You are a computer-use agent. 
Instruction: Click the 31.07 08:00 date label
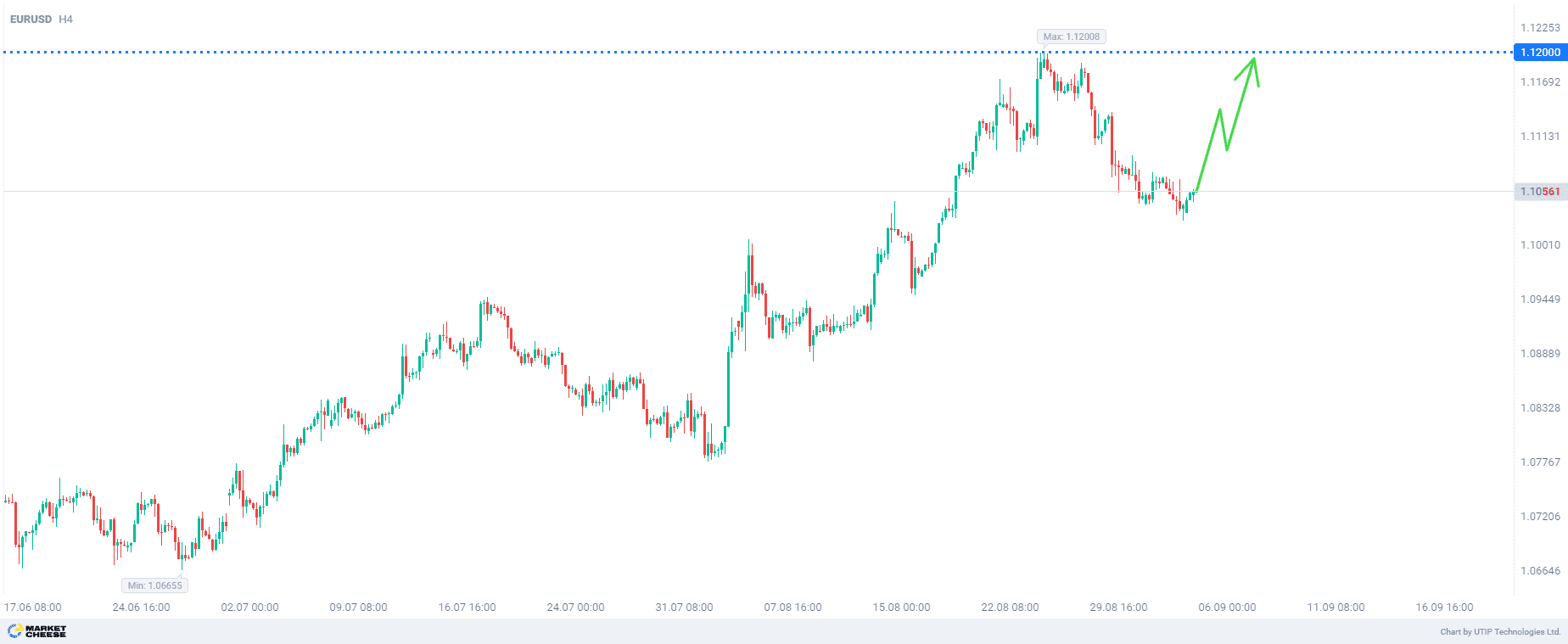[x=684, y=608]
